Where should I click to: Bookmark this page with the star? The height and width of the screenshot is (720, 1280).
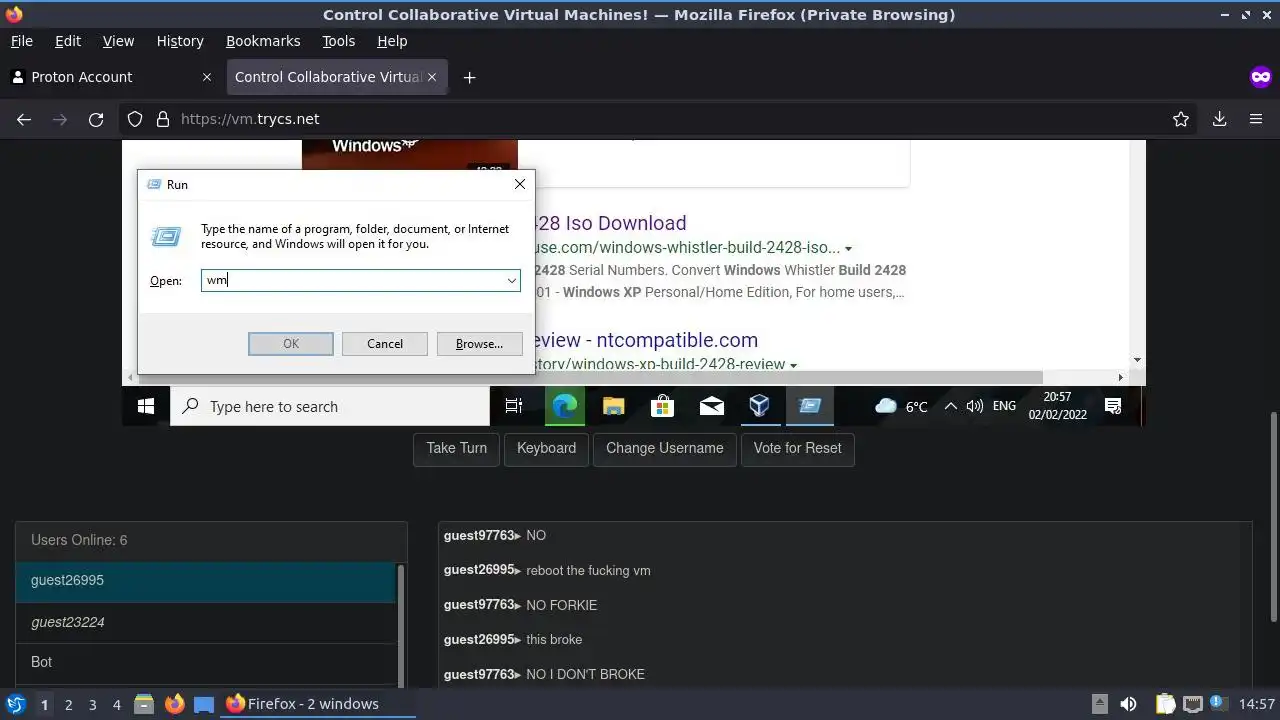1181,119
